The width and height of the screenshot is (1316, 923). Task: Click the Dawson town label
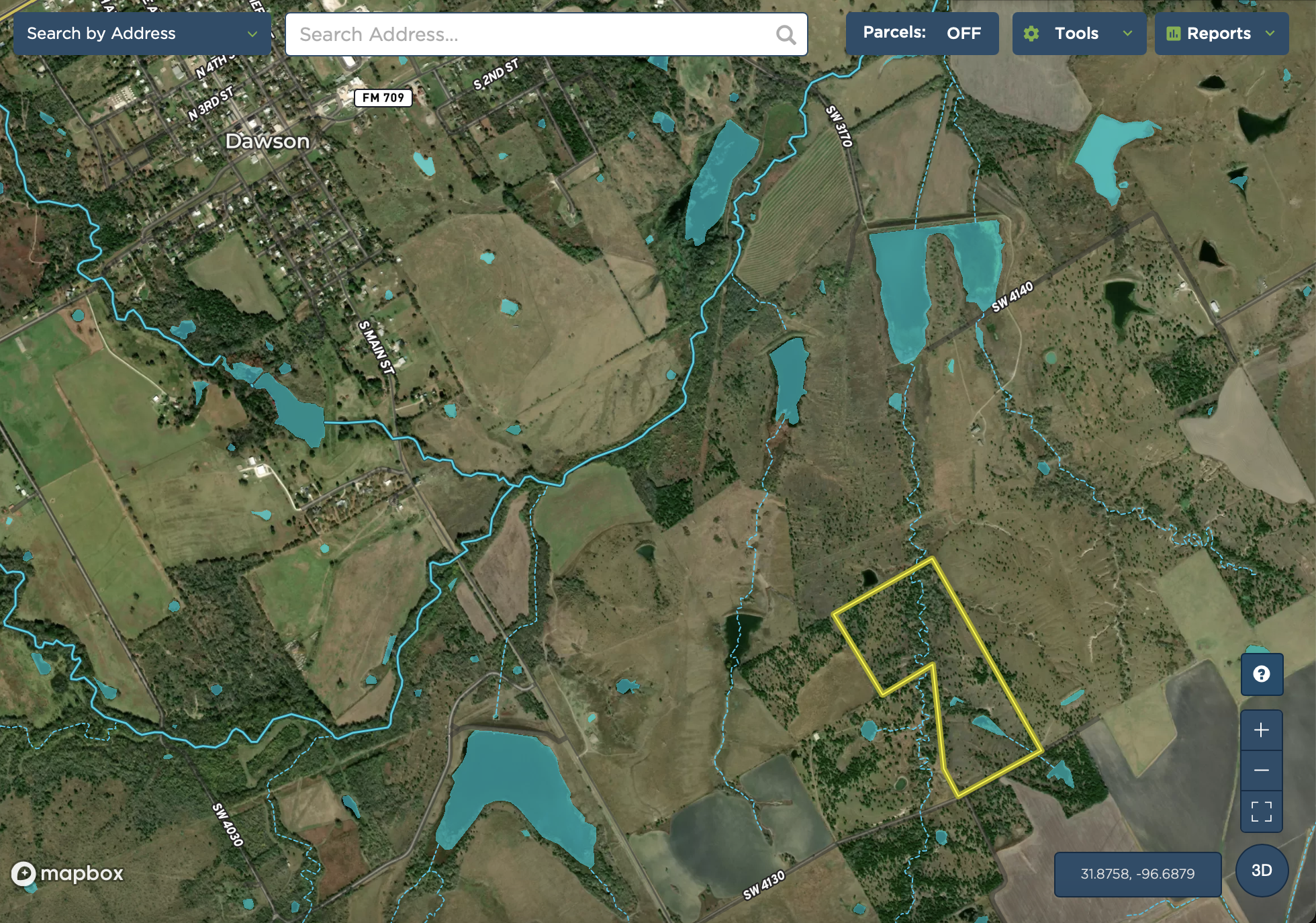coord(267,141)
